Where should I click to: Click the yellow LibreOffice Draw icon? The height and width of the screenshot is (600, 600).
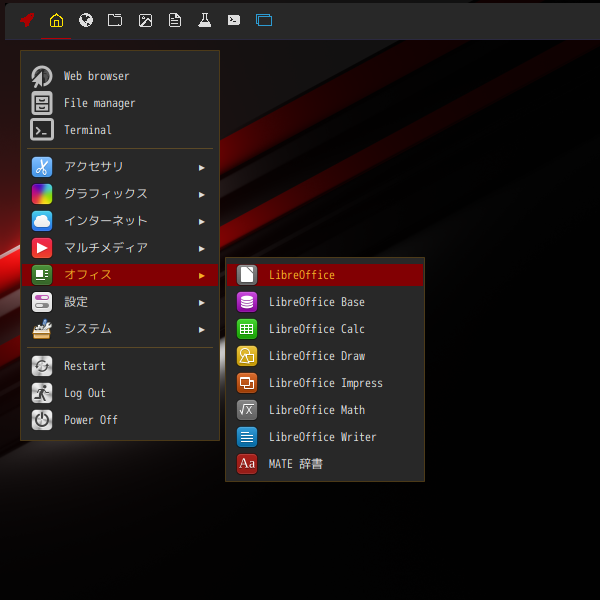click(247, 356)
